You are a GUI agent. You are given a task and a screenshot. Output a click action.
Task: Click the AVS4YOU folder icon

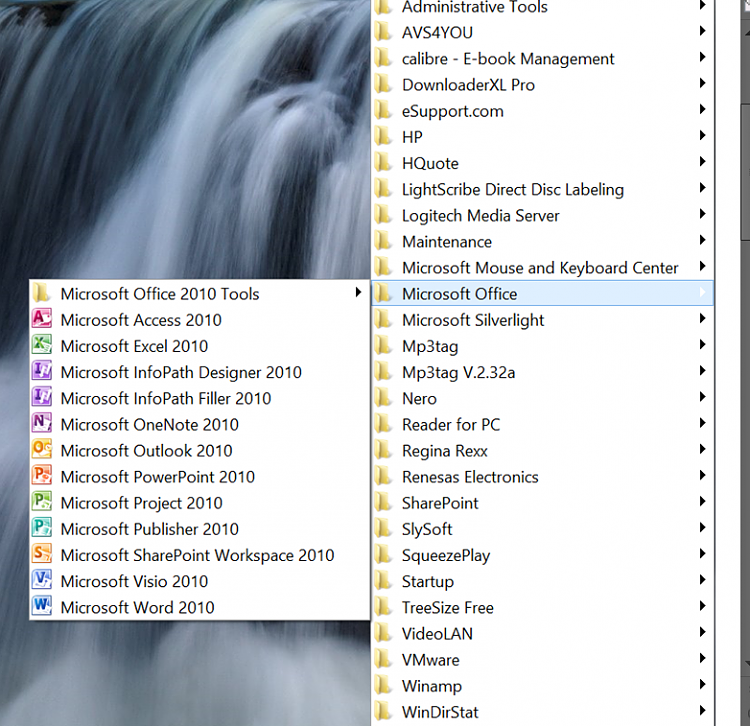[x=383, y=32]
